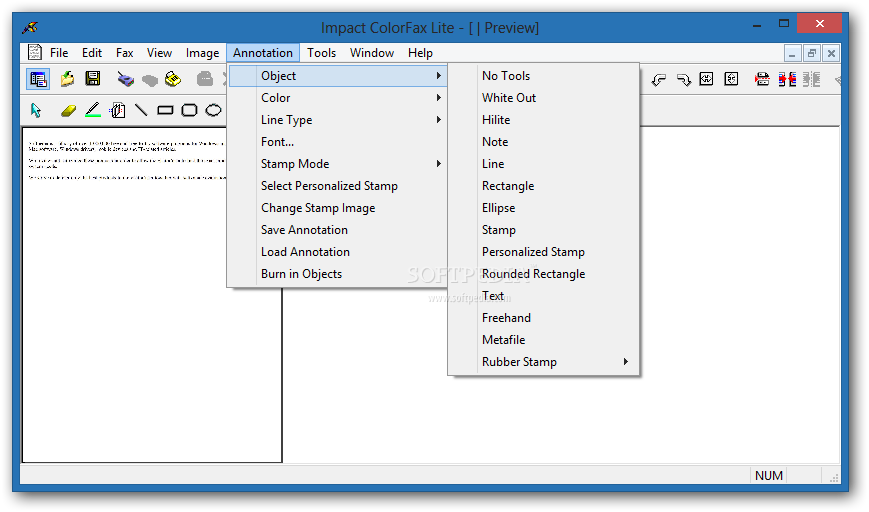This screenshot has height=512, width=869.
Task: Select the ellipse drawing tool icon
Action: click(213, 110)
